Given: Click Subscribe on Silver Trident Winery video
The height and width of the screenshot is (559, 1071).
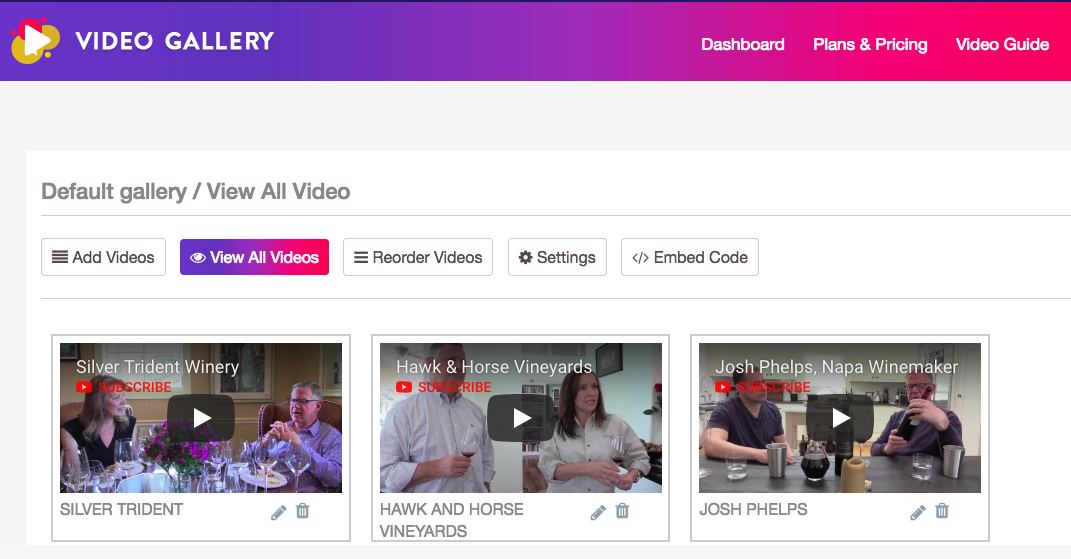Looking at the screenshot, I should [x=124, y=387].
